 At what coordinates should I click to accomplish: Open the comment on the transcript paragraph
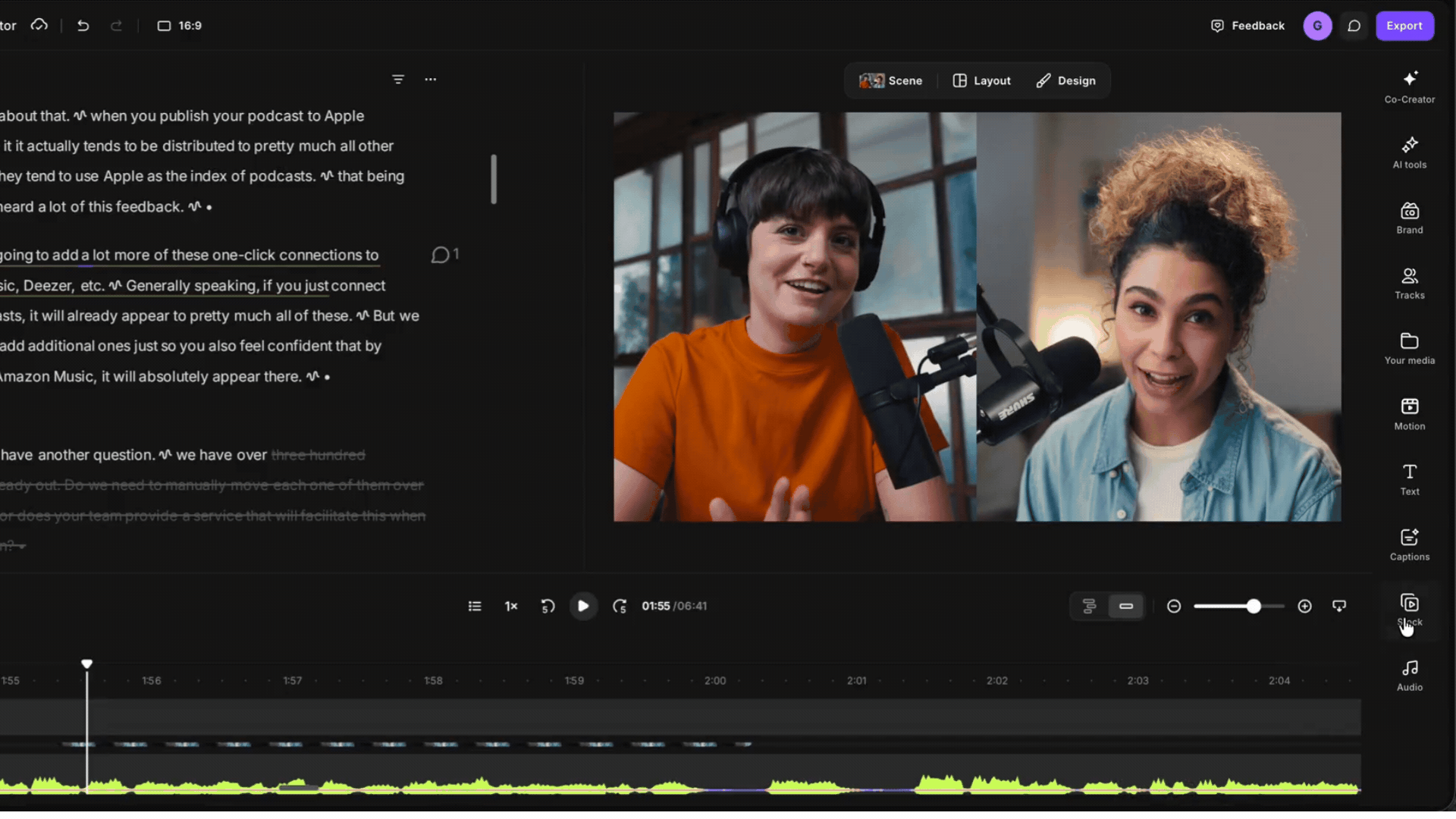coord(444,255)
